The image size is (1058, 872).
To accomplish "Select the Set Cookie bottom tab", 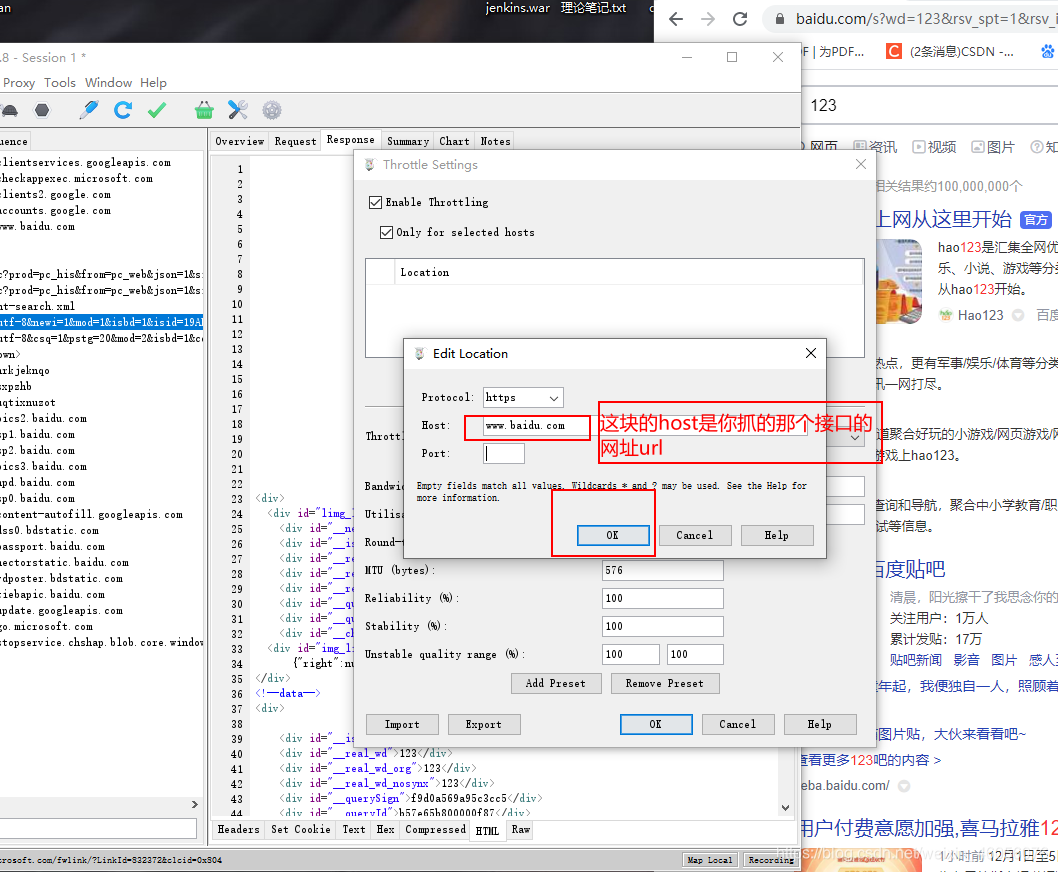I will click(x=301, y=829).
